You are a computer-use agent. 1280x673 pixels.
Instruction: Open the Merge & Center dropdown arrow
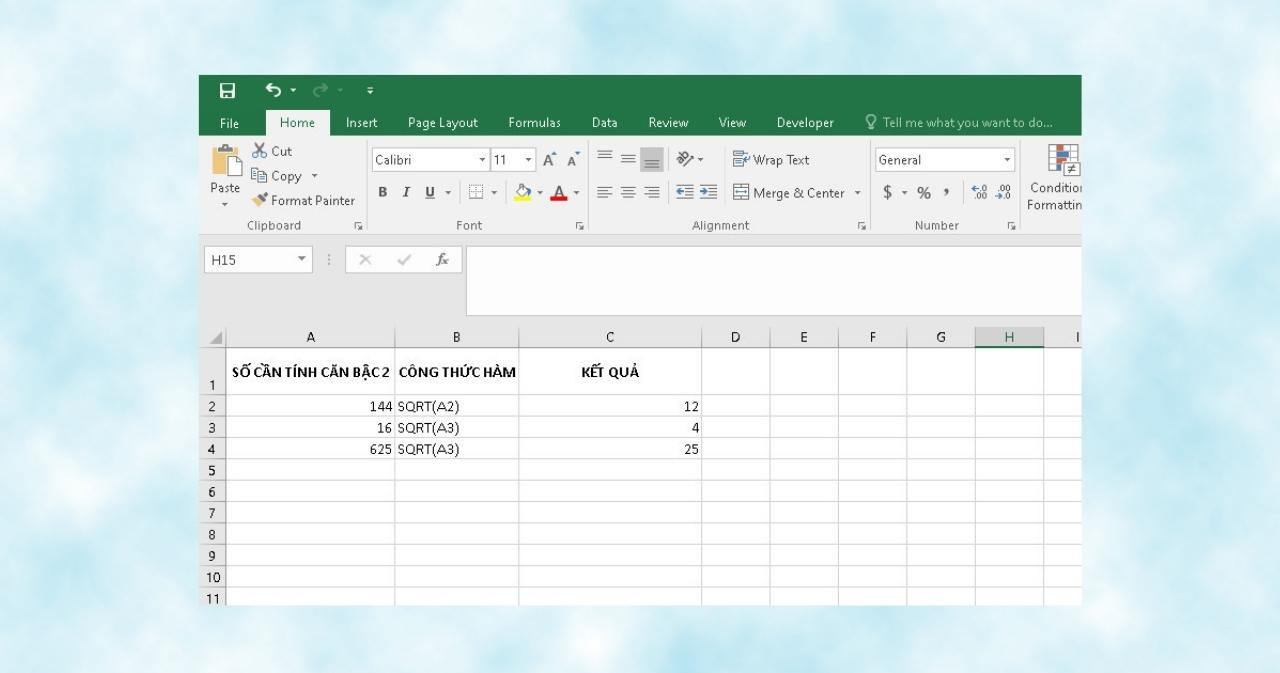857,193
